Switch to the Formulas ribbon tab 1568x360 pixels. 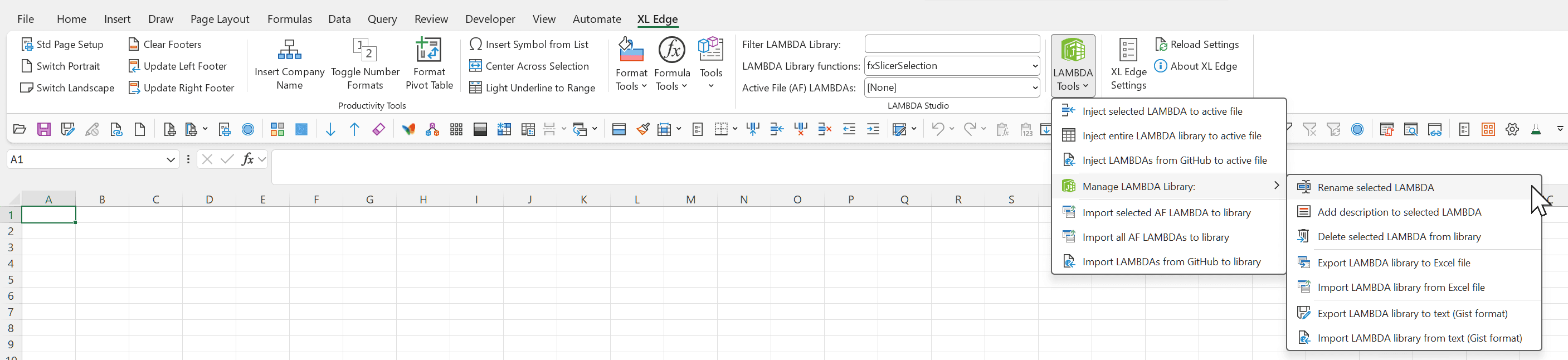tap(290, 19)
